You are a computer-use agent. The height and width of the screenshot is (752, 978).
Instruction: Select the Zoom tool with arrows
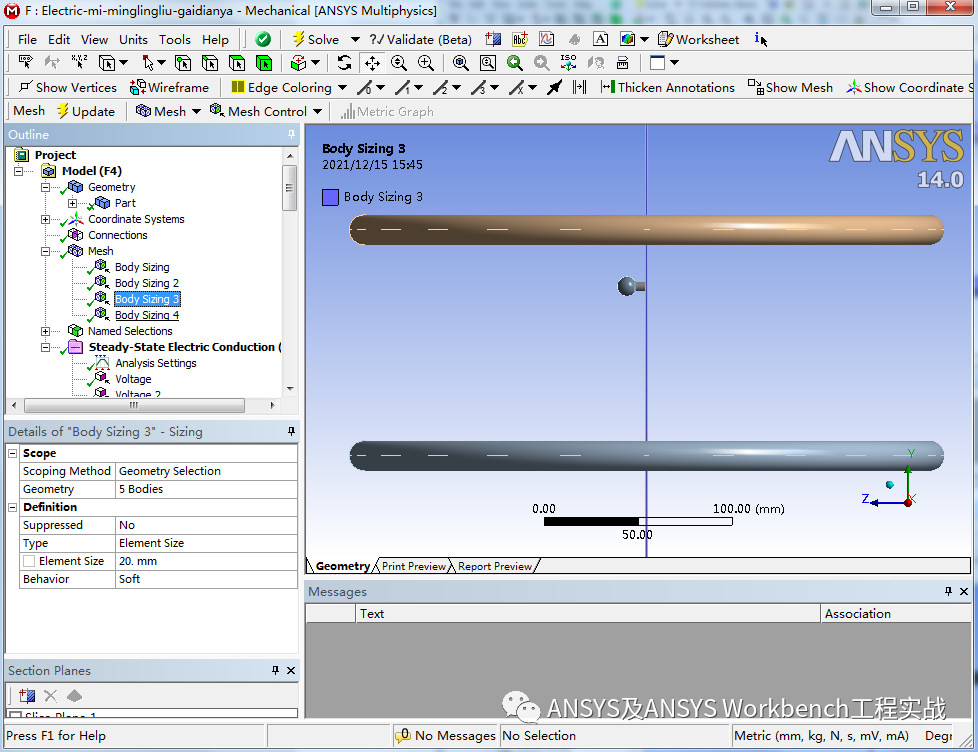(x=399, y=62)
